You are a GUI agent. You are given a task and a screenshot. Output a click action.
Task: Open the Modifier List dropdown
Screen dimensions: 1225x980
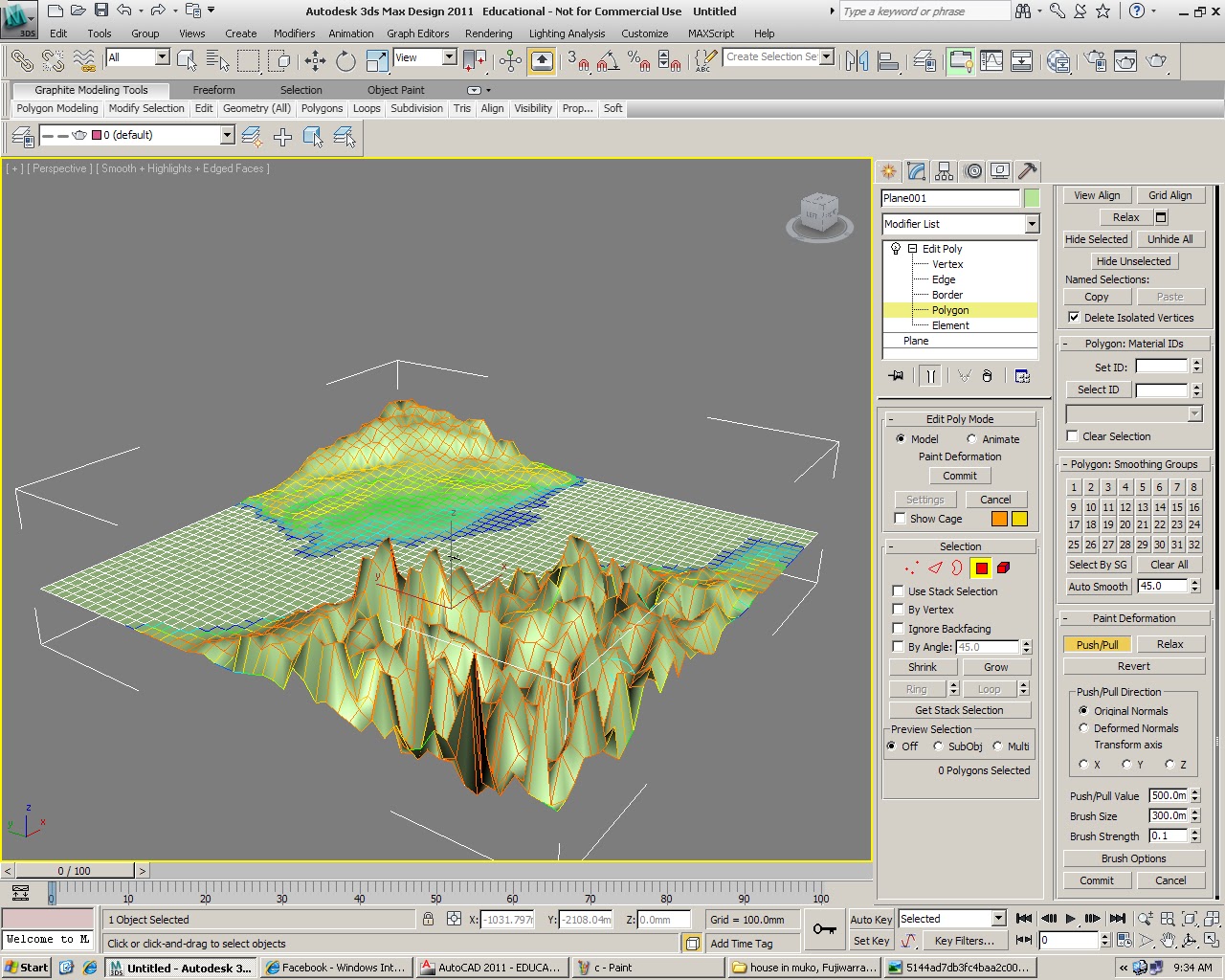pyautogui.click(x=1032, y=224)
